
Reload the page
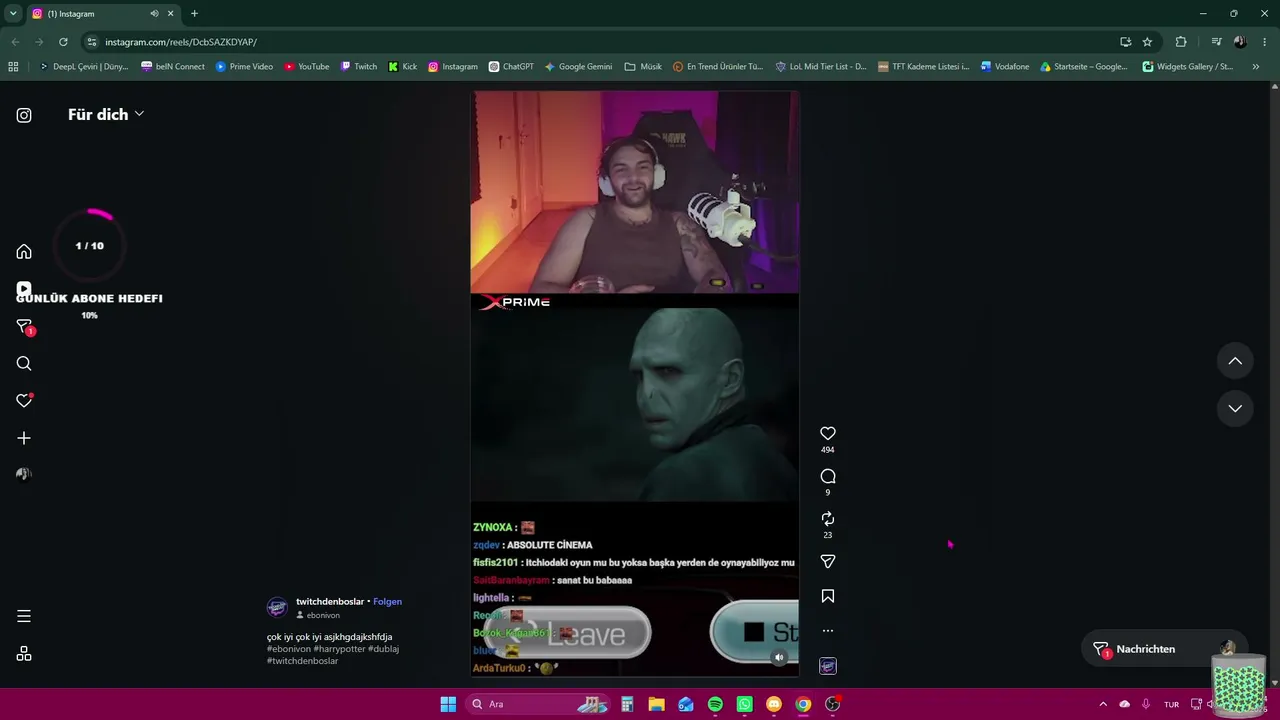coord(63,42)
